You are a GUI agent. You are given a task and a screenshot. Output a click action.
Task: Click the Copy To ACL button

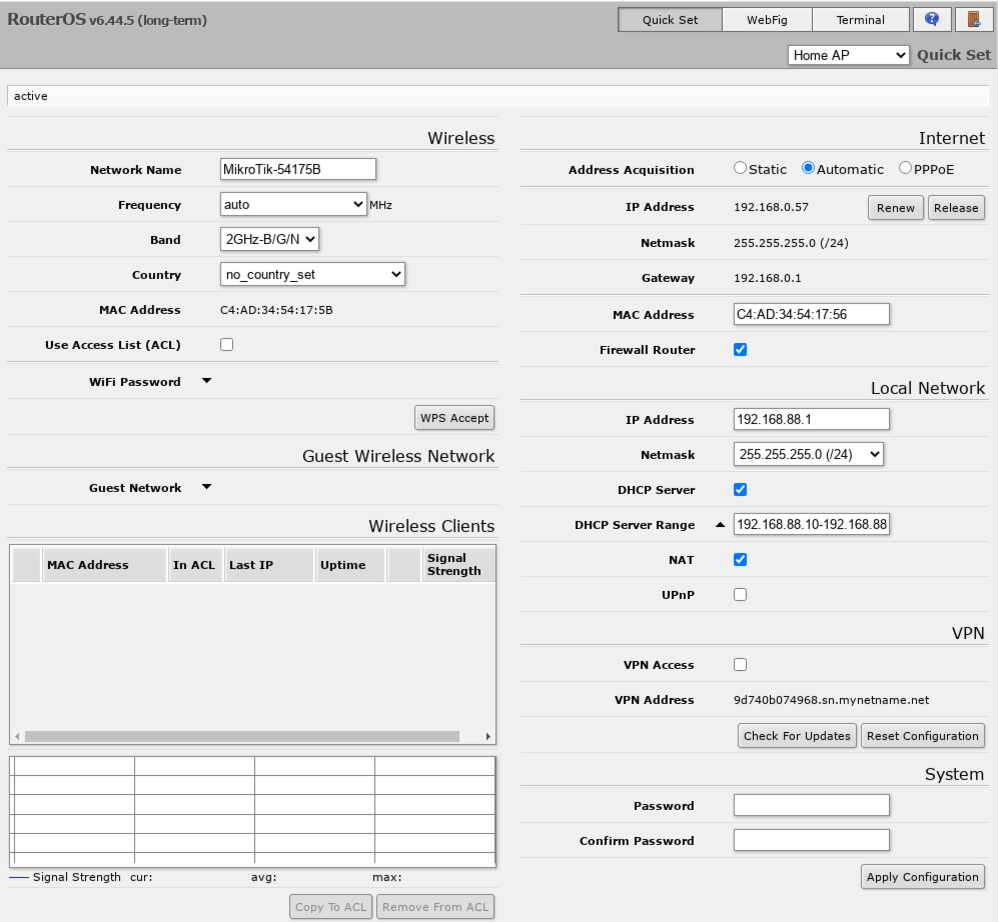point(331,907)
